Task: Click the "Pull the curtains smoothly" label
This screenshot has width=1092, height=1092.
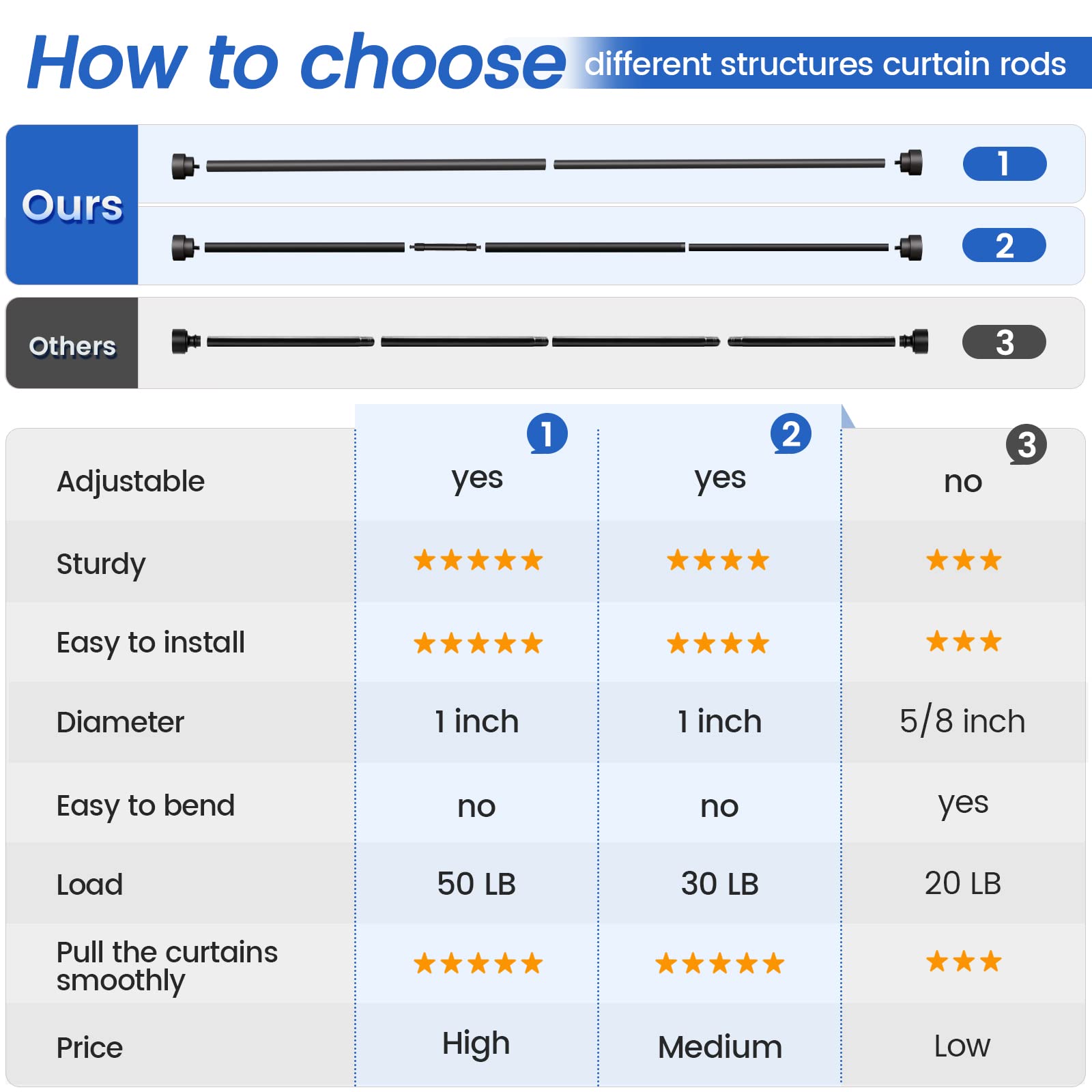Action: pyautogui.click(x=167, y=966)
